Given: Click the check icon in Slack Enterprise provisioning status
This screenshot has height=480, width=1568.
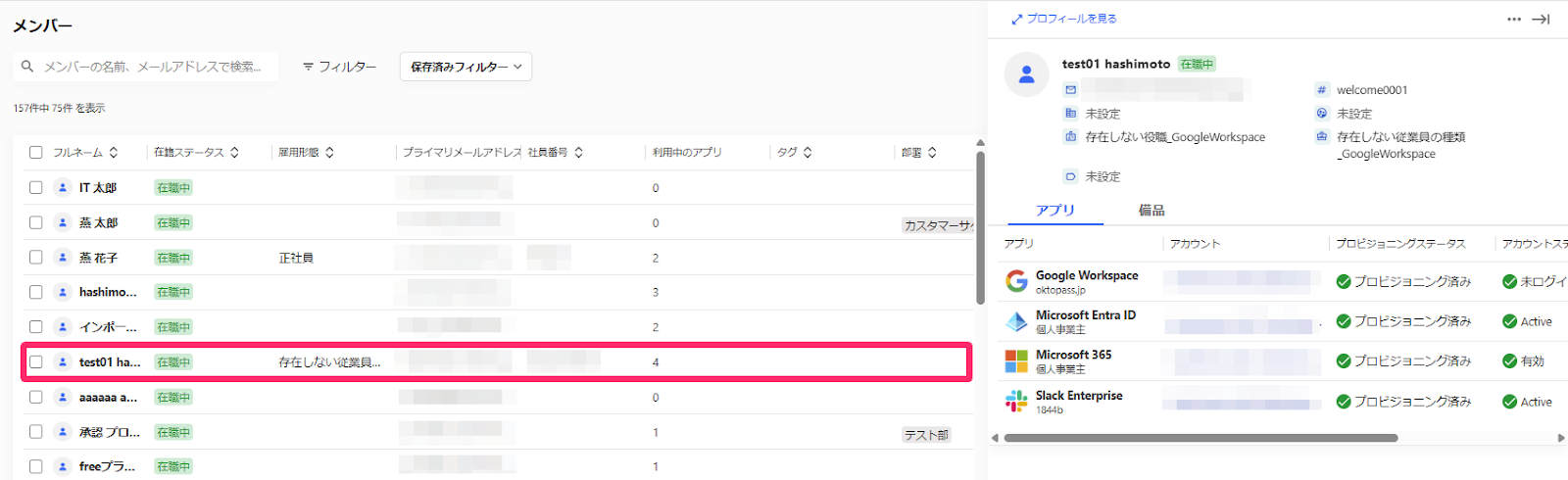Looking at the screenshot, I should coord(1344,402).
